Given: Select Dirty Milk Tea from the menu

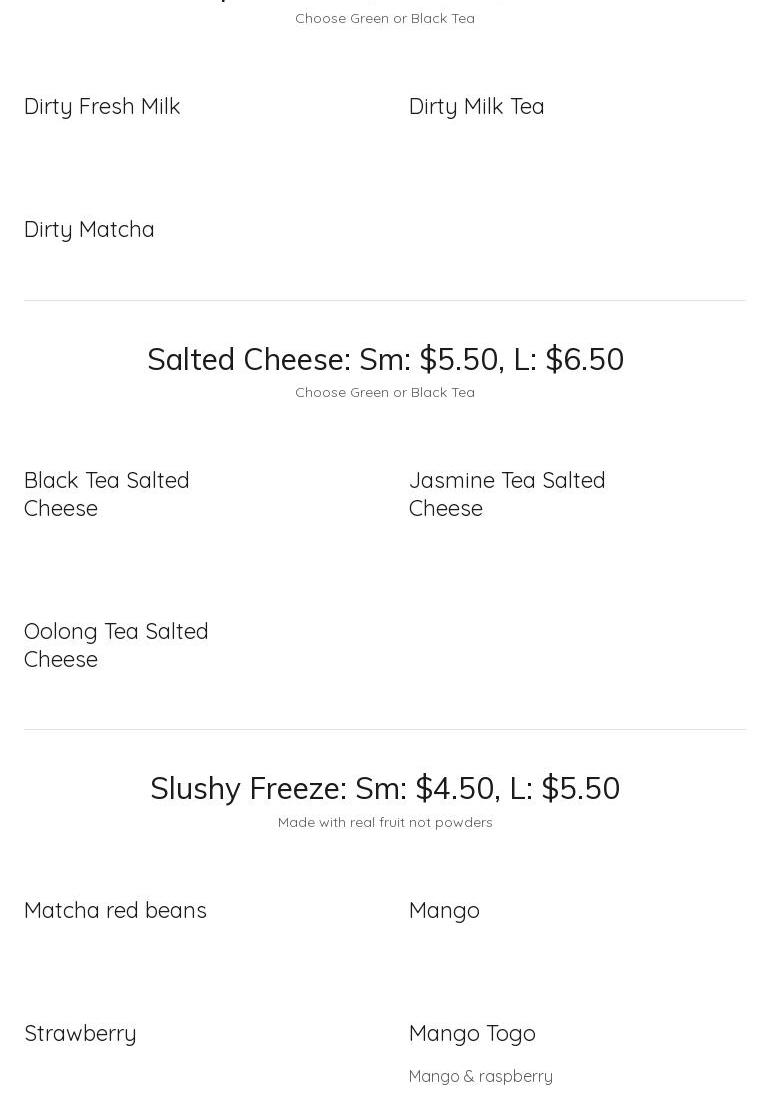Looking at the screenshot, I should click(476, 106).
